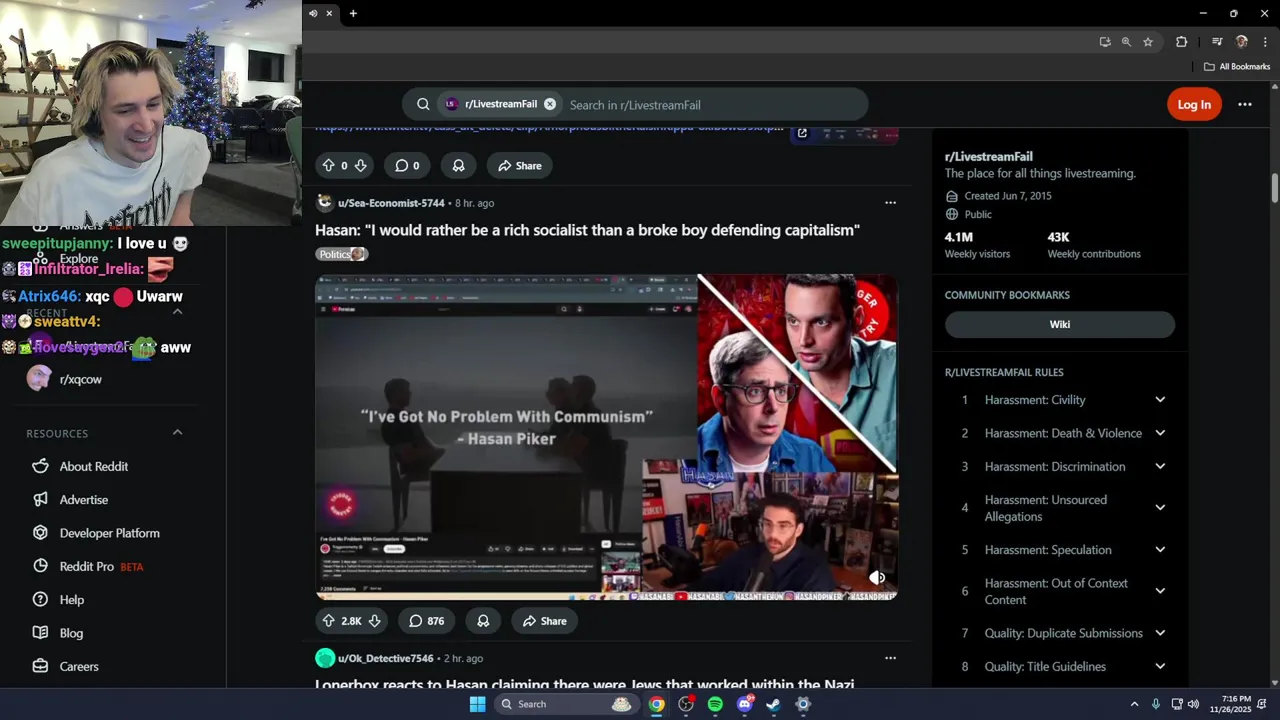Open Steam from the taskbar
Screen dimensions: 1280x720
click(x=773, y=704)
